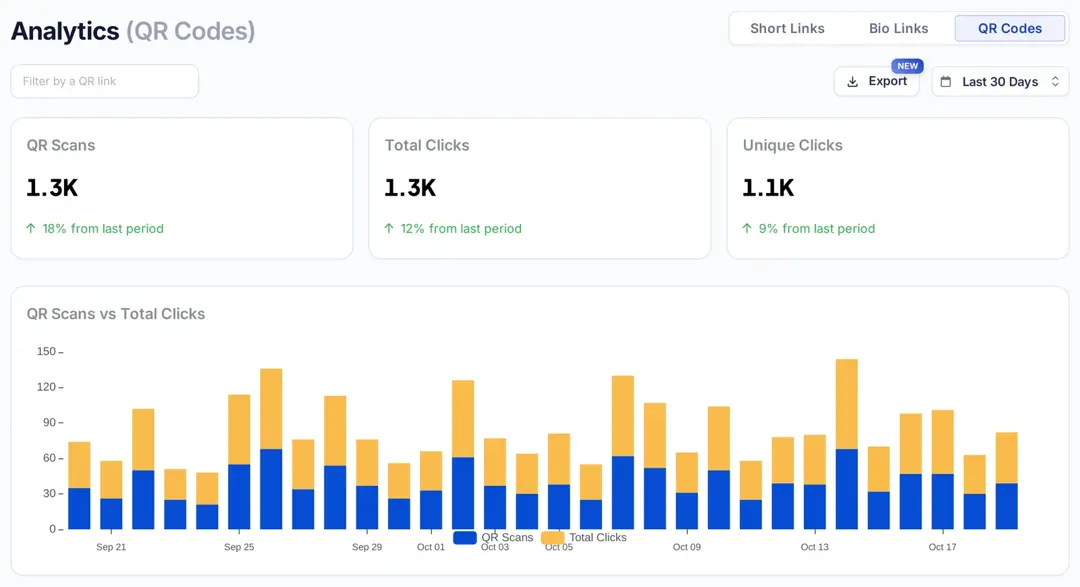Click the QR Scans legend label
The image size is (1080, 587).
click(507, 537)
